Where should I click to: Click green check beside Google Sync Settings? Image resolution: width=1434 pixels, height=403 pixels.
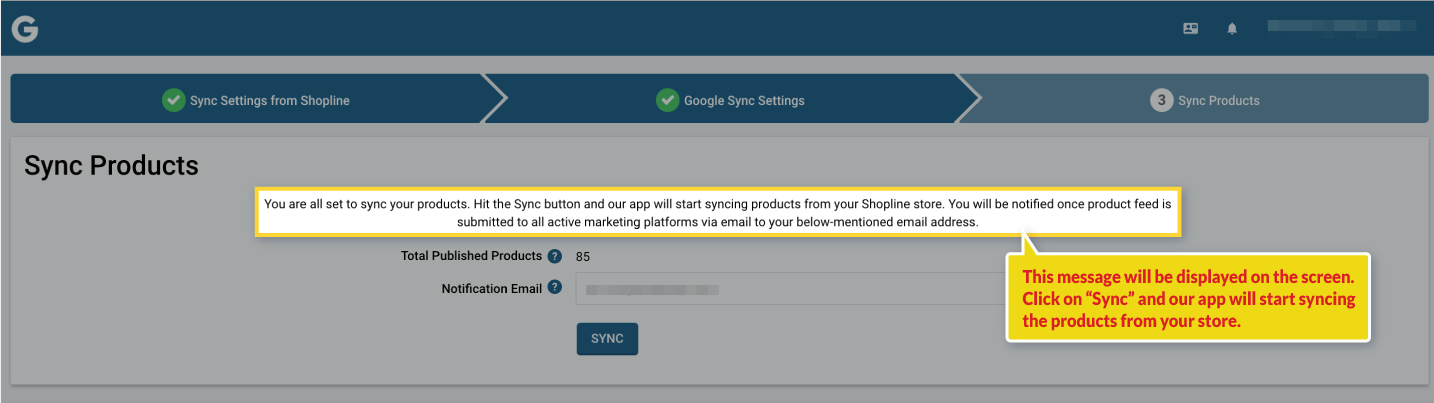pyautogui.click(x=667, y=100)
